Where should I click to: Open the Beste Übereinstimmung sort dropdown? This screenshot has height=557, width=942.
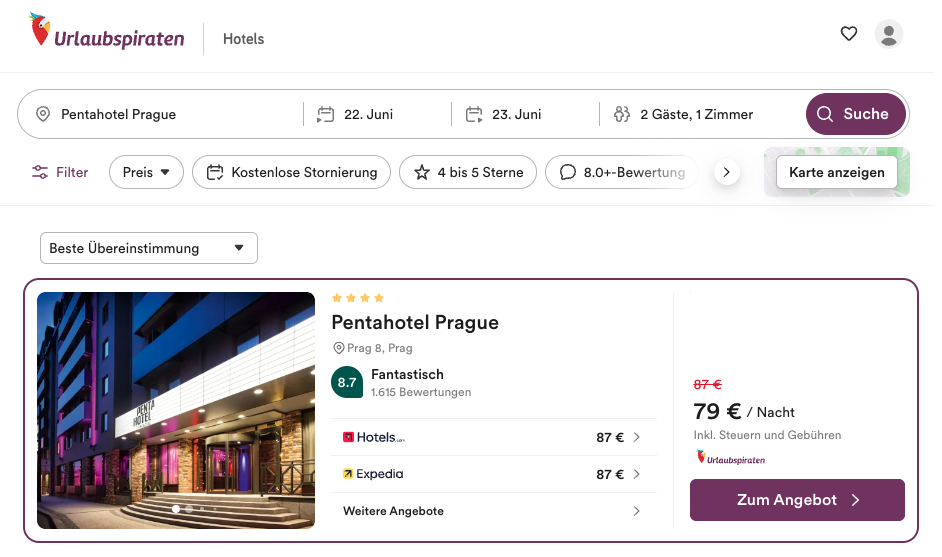(x=149, y=248)
